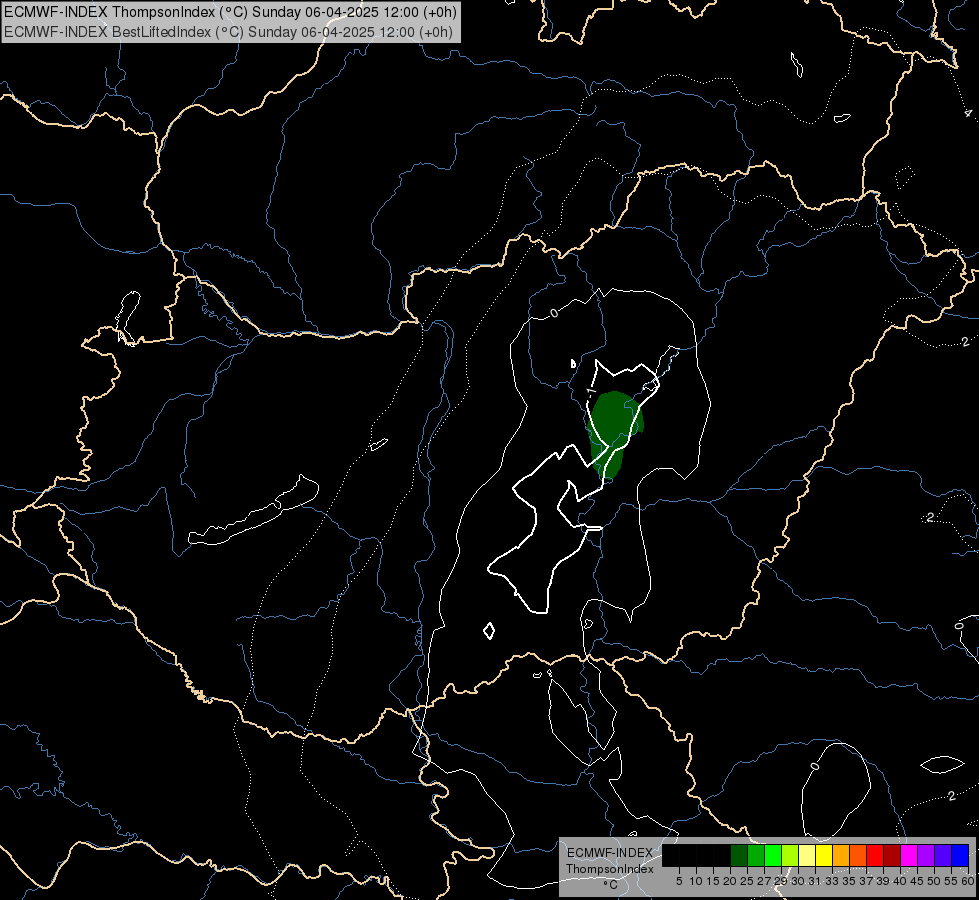Image resolution: width=979 pixels, height=900 pixels.
Task: Click the legend tick label '40'
Action: (x=900, y=881)
